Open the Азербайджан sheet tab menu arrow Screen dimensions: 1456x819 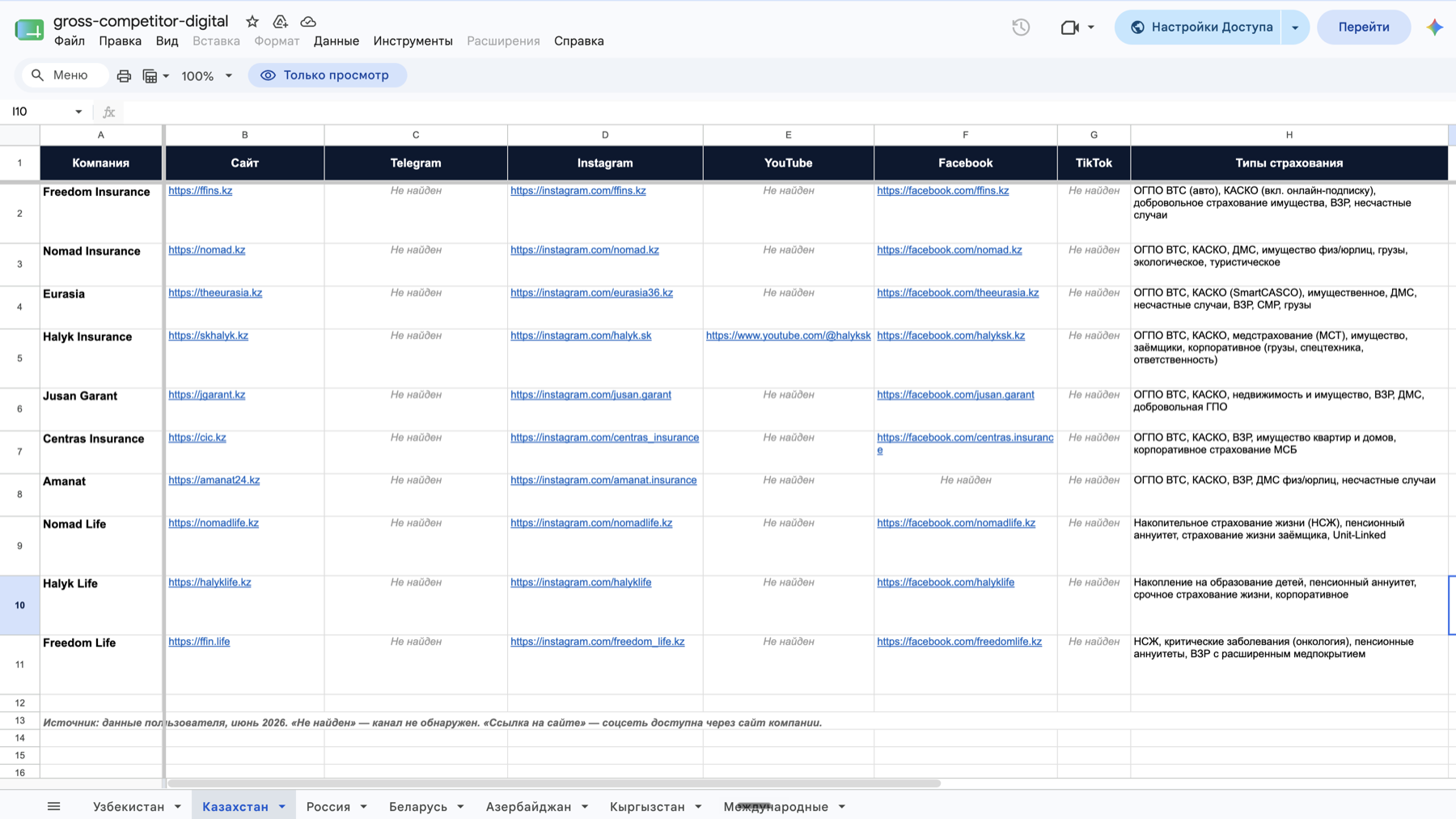pyautogui.click(x=585, y=807)
